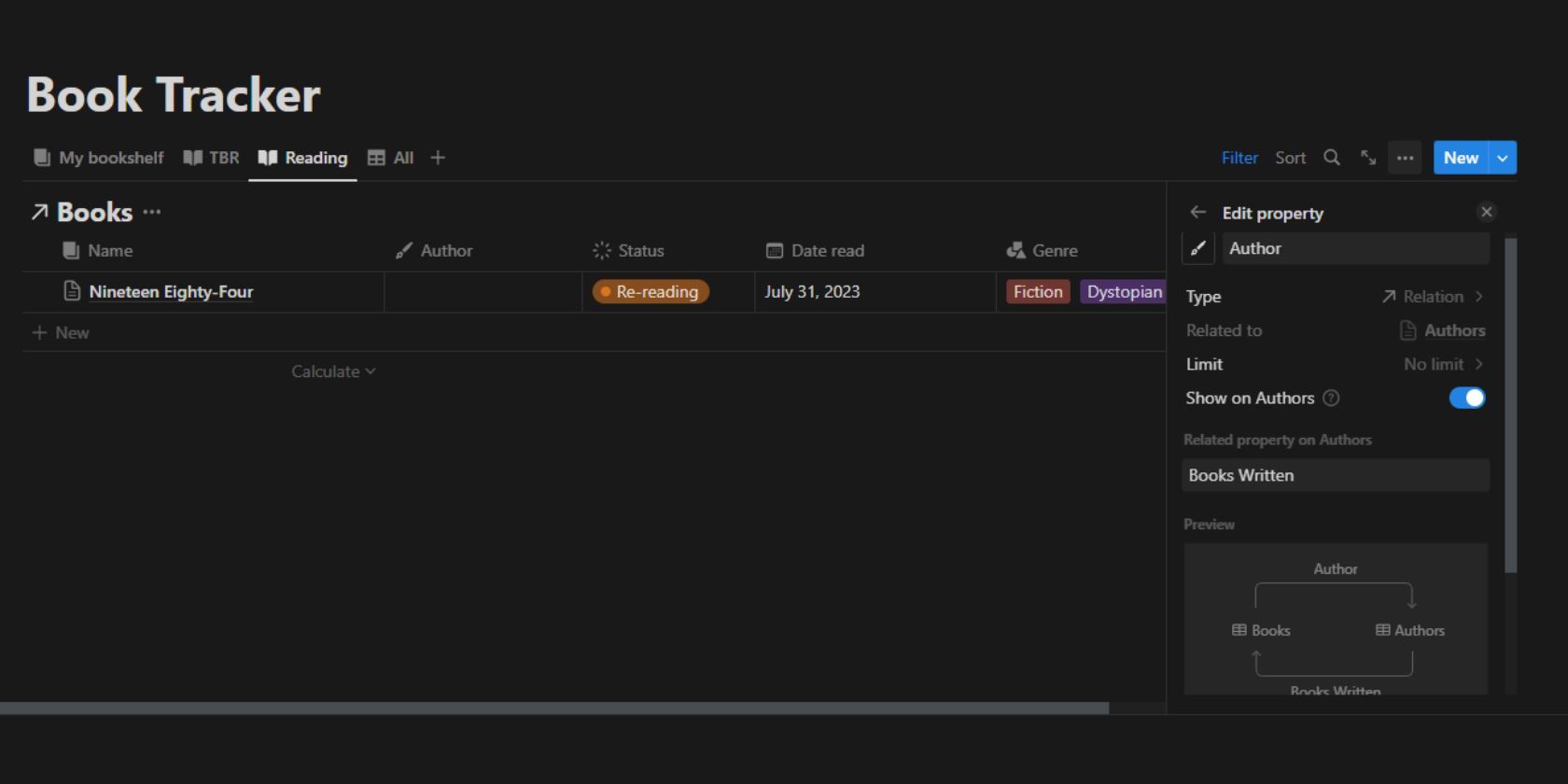Add a new row with + New
The width and height of the screenshot is (1568, 784).
coord(61,332)
